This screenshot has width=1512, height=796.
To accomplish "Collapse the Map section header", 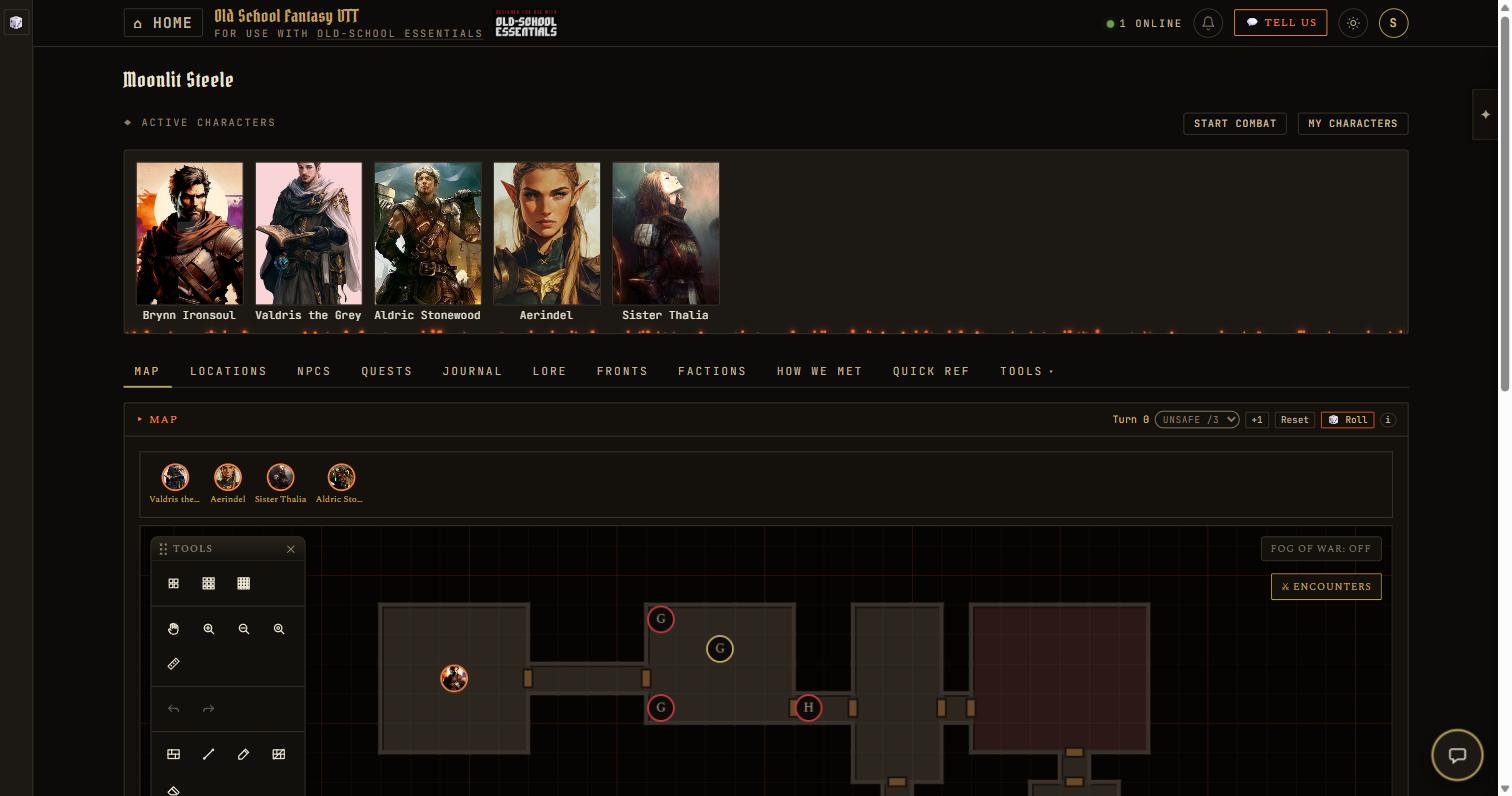I will coord(157,420).
